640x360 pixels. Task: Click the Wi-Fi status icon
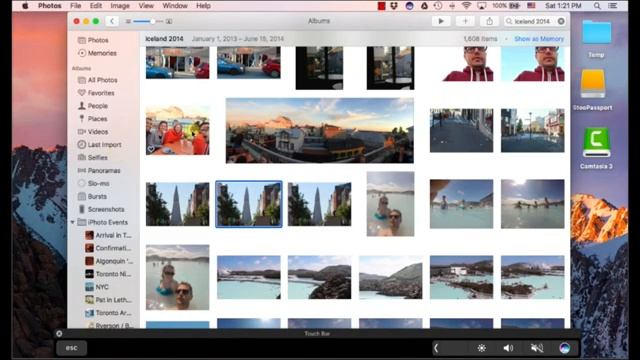(x=466, y=6)
